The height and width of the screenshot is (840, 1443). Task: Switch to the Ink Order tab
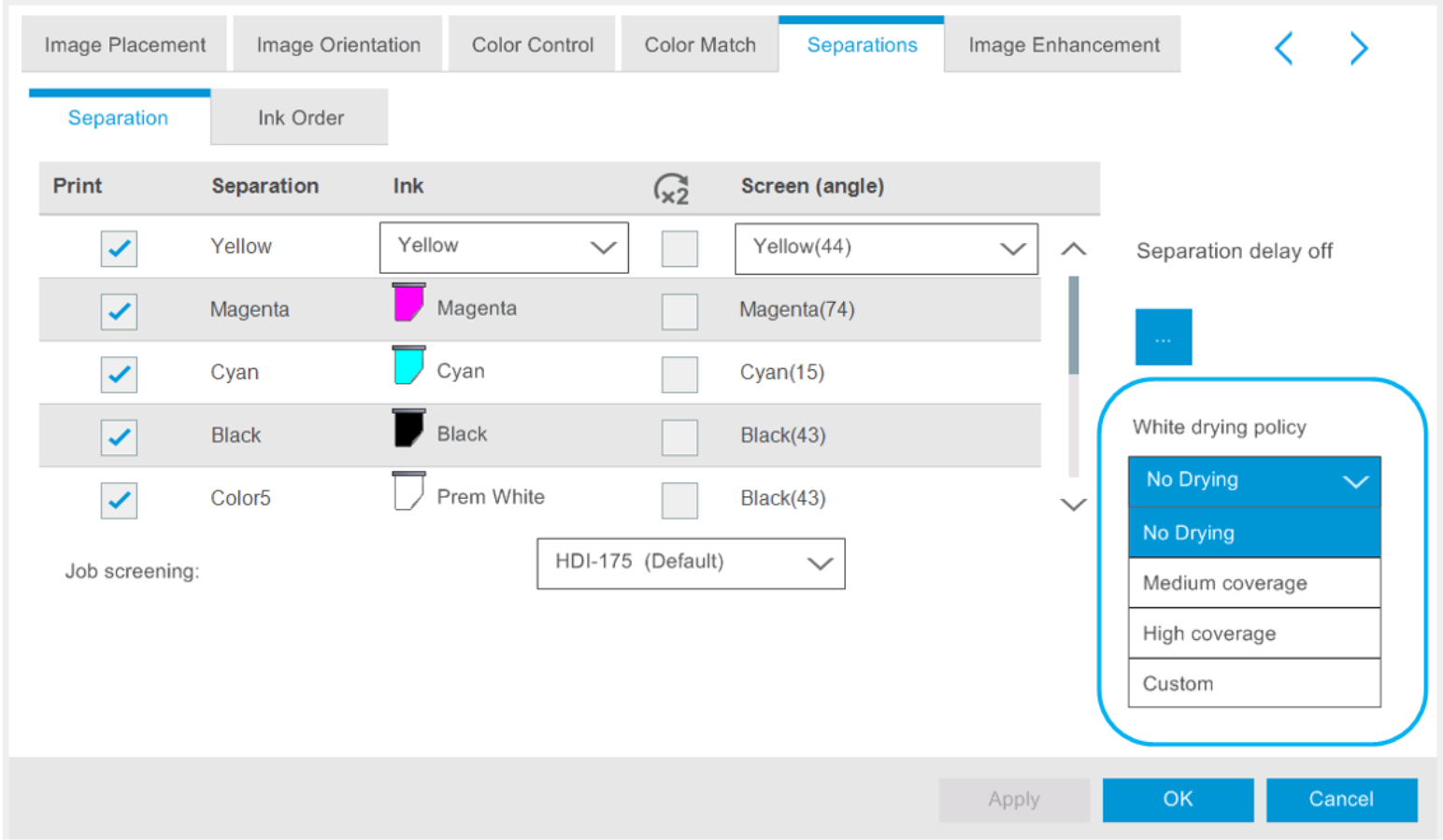pyautogui.click(x=299, y=117)
